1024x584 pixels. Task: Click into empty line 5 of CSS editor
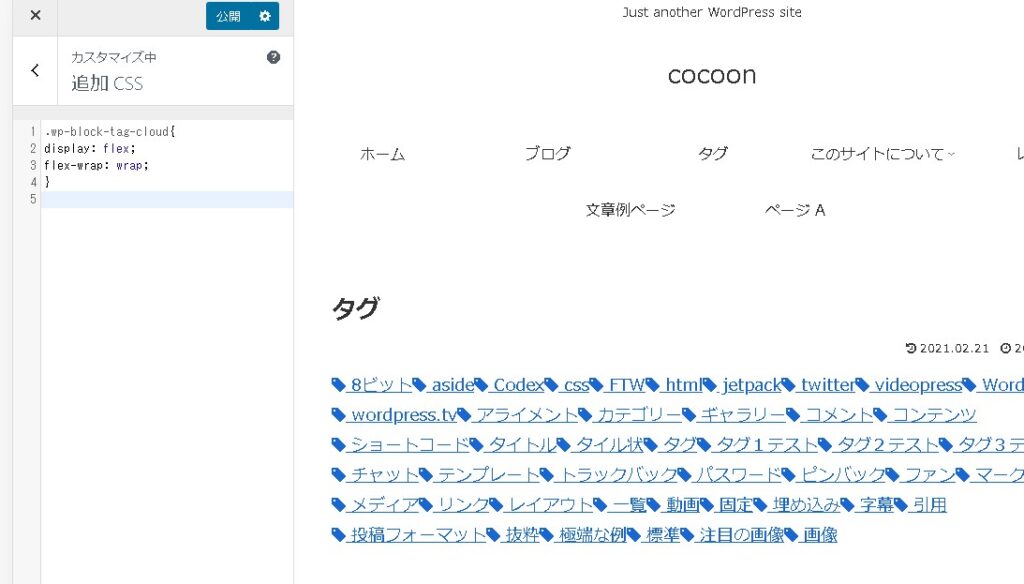tap(166, 199)
